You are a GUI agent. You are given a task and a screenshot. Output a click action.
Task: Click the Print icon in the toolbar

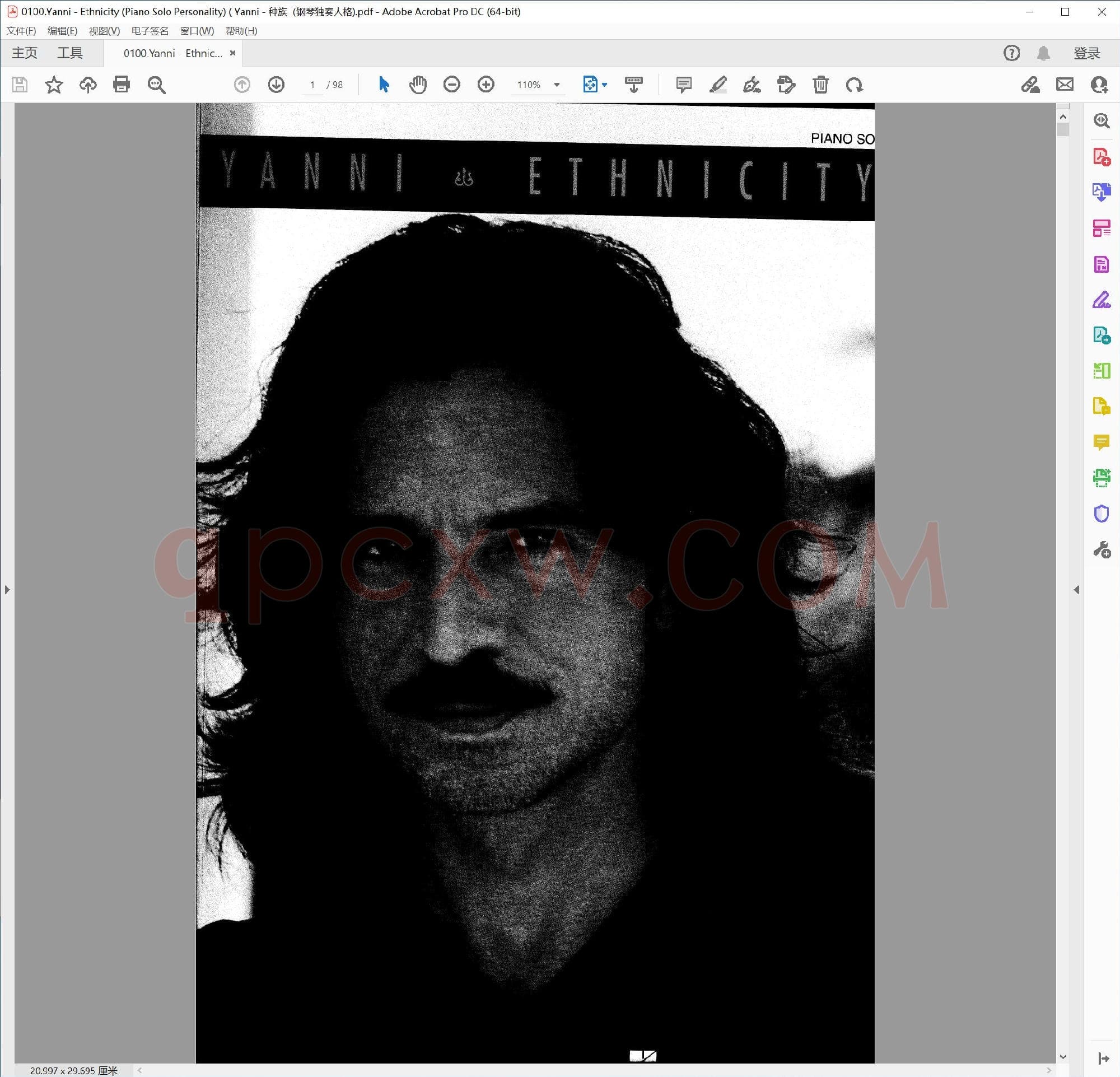(x=121, y=85)
